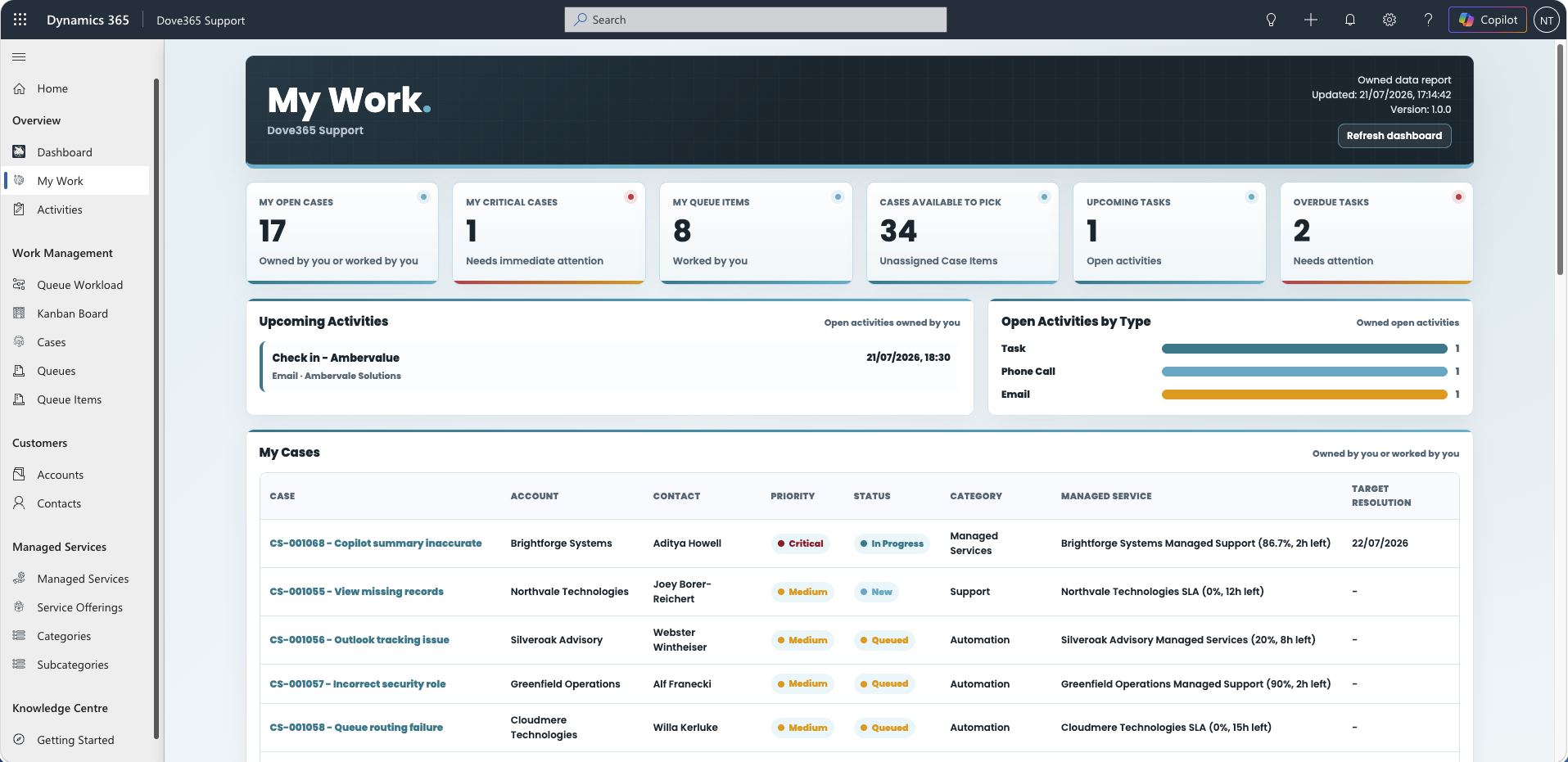Click the Queue Workload icon
Screen dimensions: 1568x762
(x=19, y=285)
